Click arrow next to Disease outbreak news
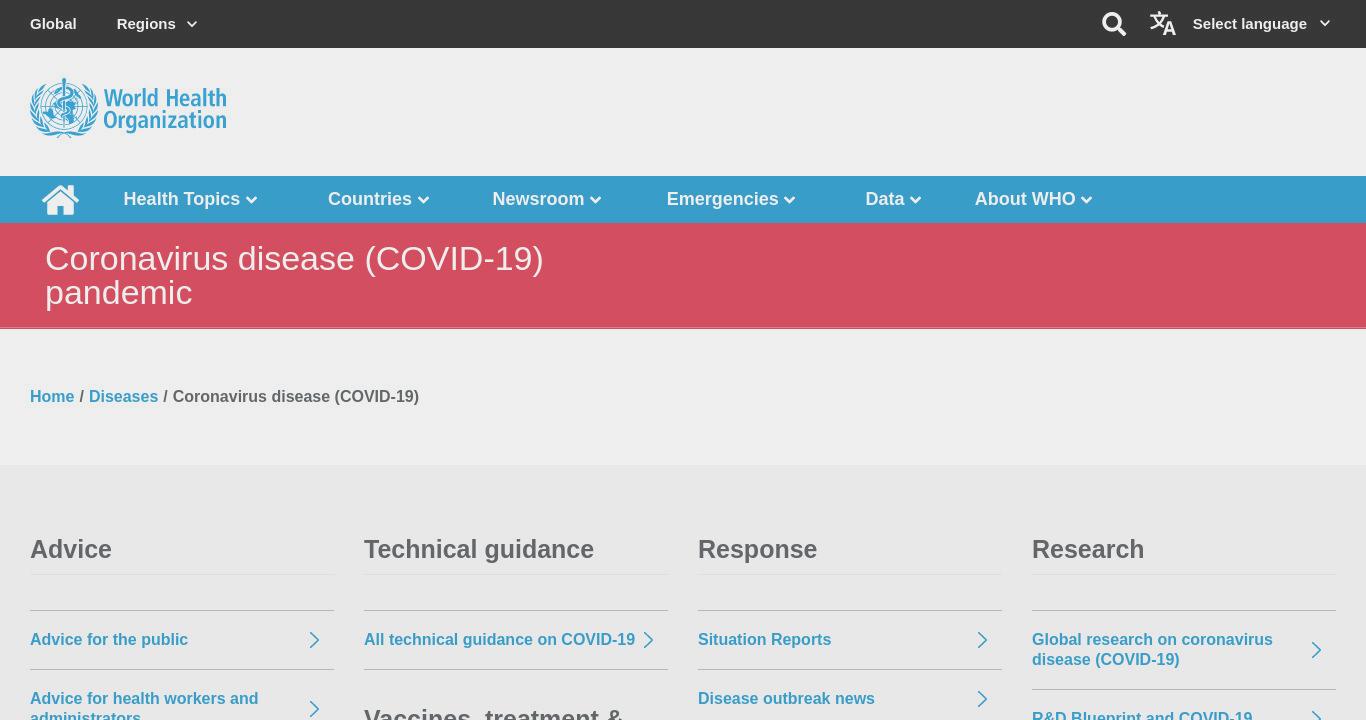Viewport: 1366px width, 720px height. pos(982,699)
